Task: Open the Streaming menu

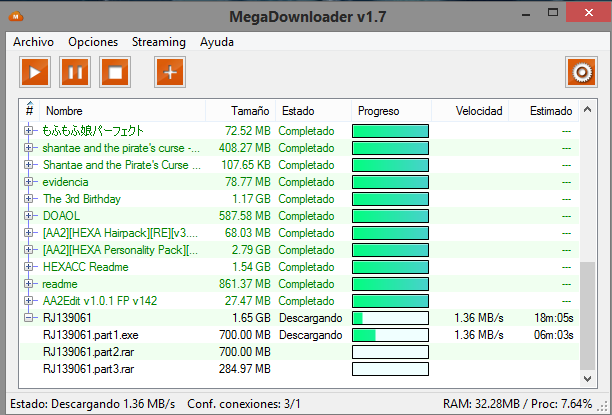Action: coord(159,42)
